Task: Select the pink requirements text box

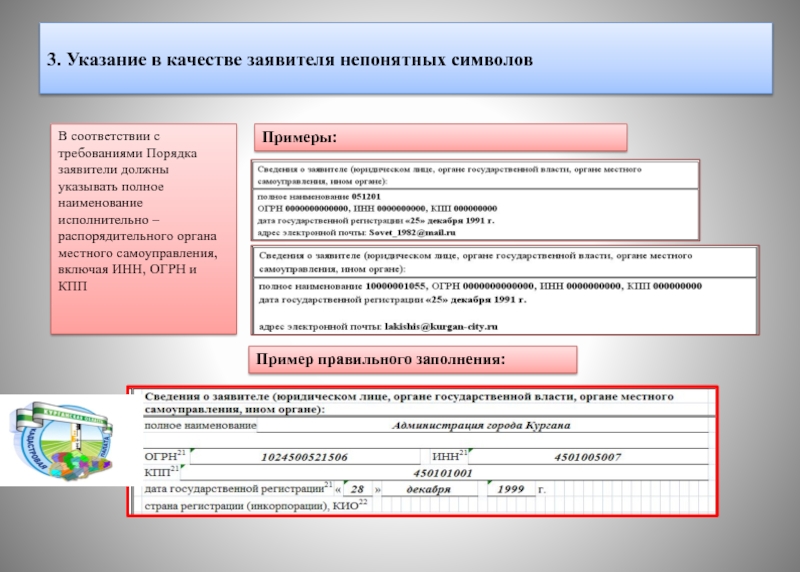Action: click(x=143, y=228)
